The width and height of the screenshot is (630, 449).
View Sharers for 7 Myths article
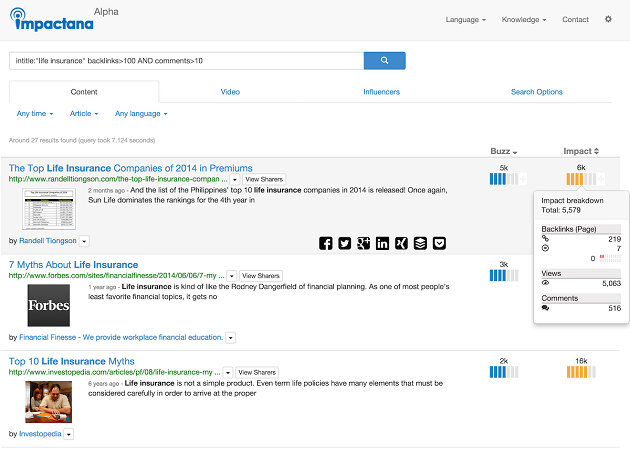pyautogui.click(x=261, y=276)
